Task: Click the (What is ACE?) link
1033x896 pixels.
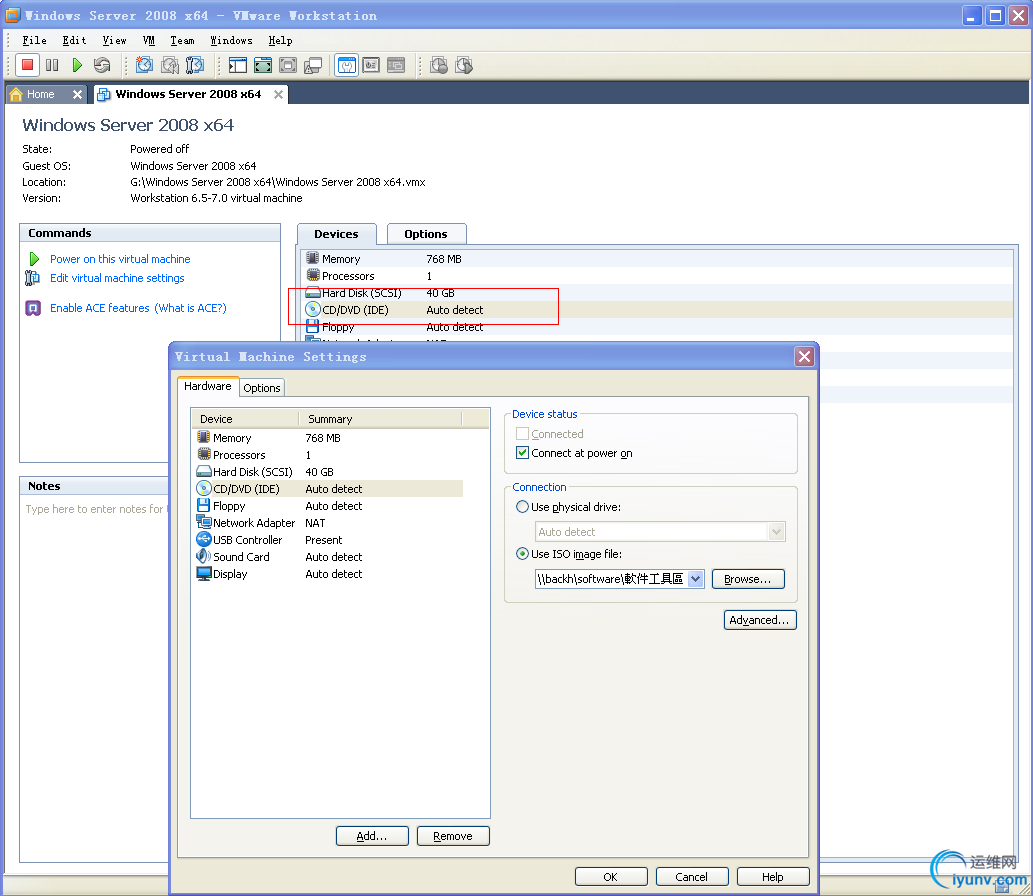Action: coord(190,308)
